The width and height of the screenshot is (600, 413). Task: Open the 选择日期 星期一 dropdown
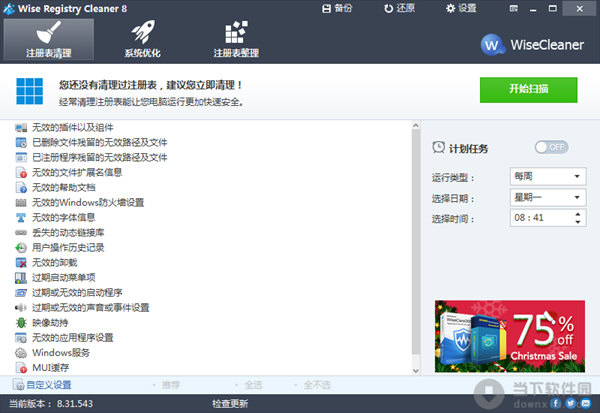(x=548, y=197)
